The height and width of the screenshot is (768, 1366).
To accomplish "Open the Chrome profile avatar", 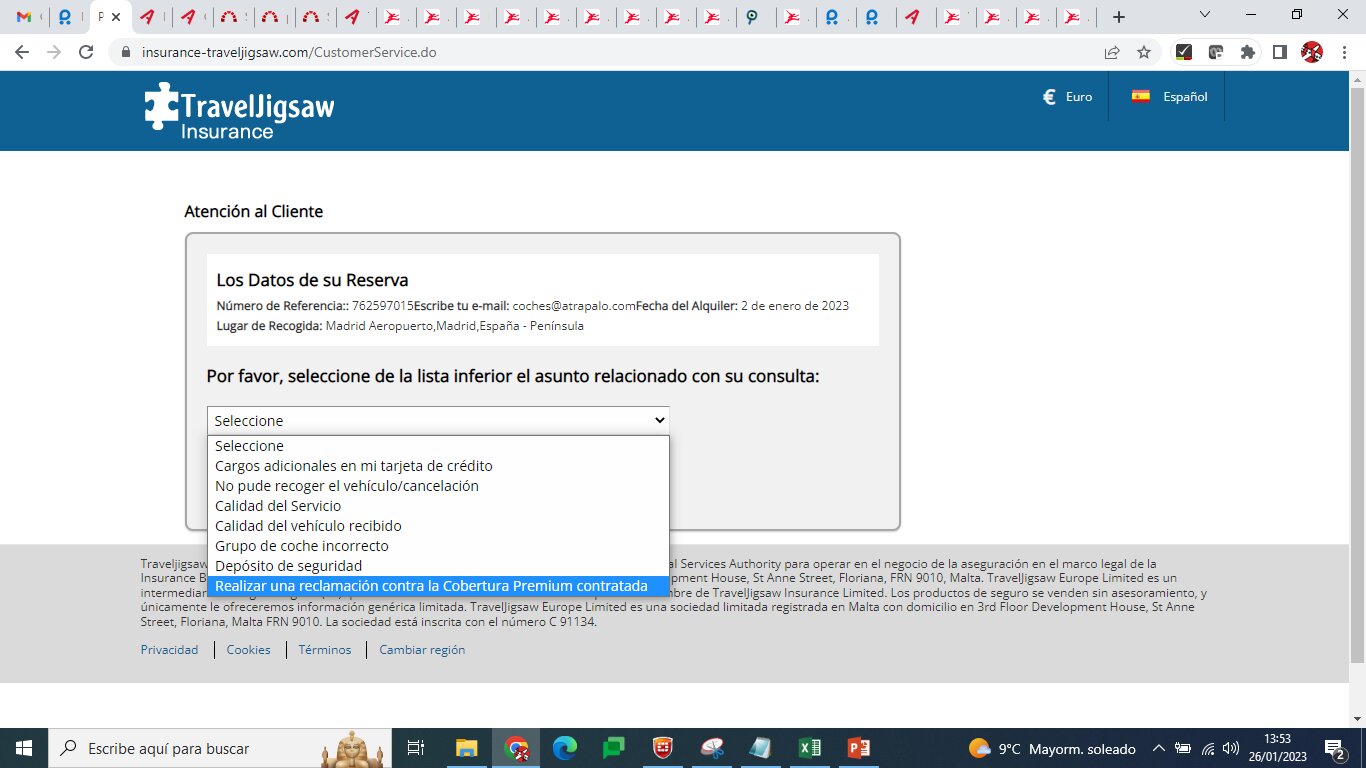I will [1312, 52].
